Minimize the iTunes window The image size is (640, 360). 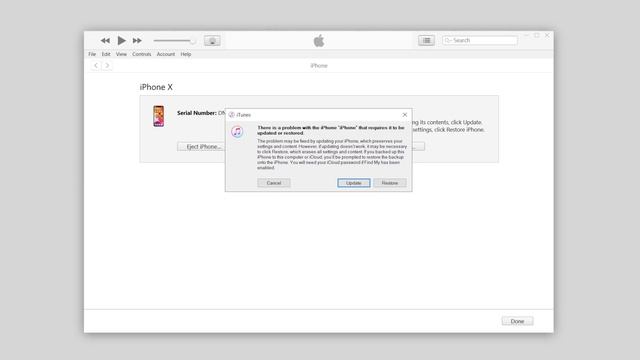(527, 36)
